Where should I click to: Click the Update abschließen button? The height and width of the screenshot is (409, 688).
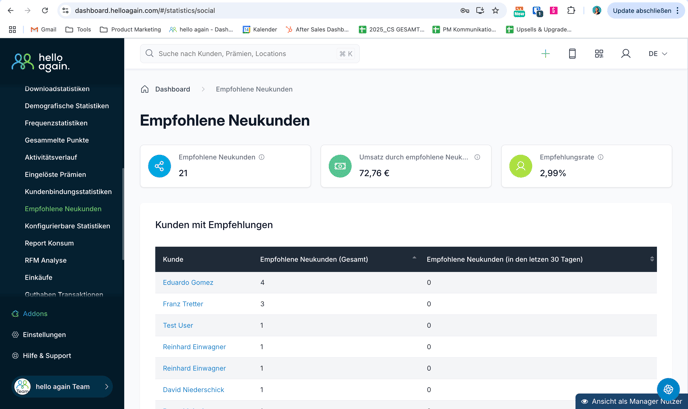pyautogui.click(x=645, y=11)
